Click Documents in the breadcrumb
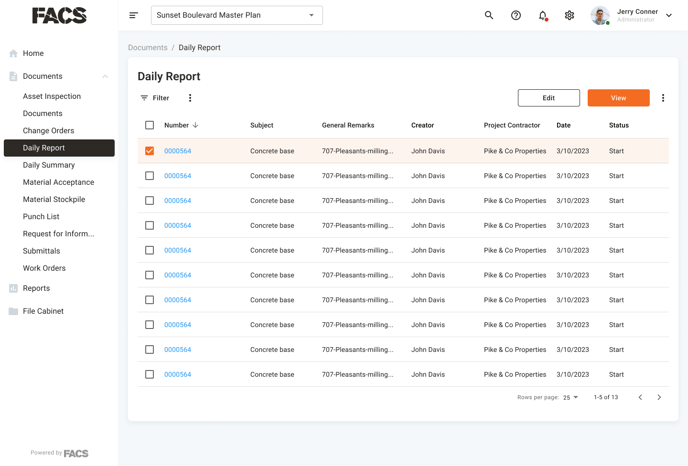The width and height of the screenshot is (688, 466). [x=147, y=47]
